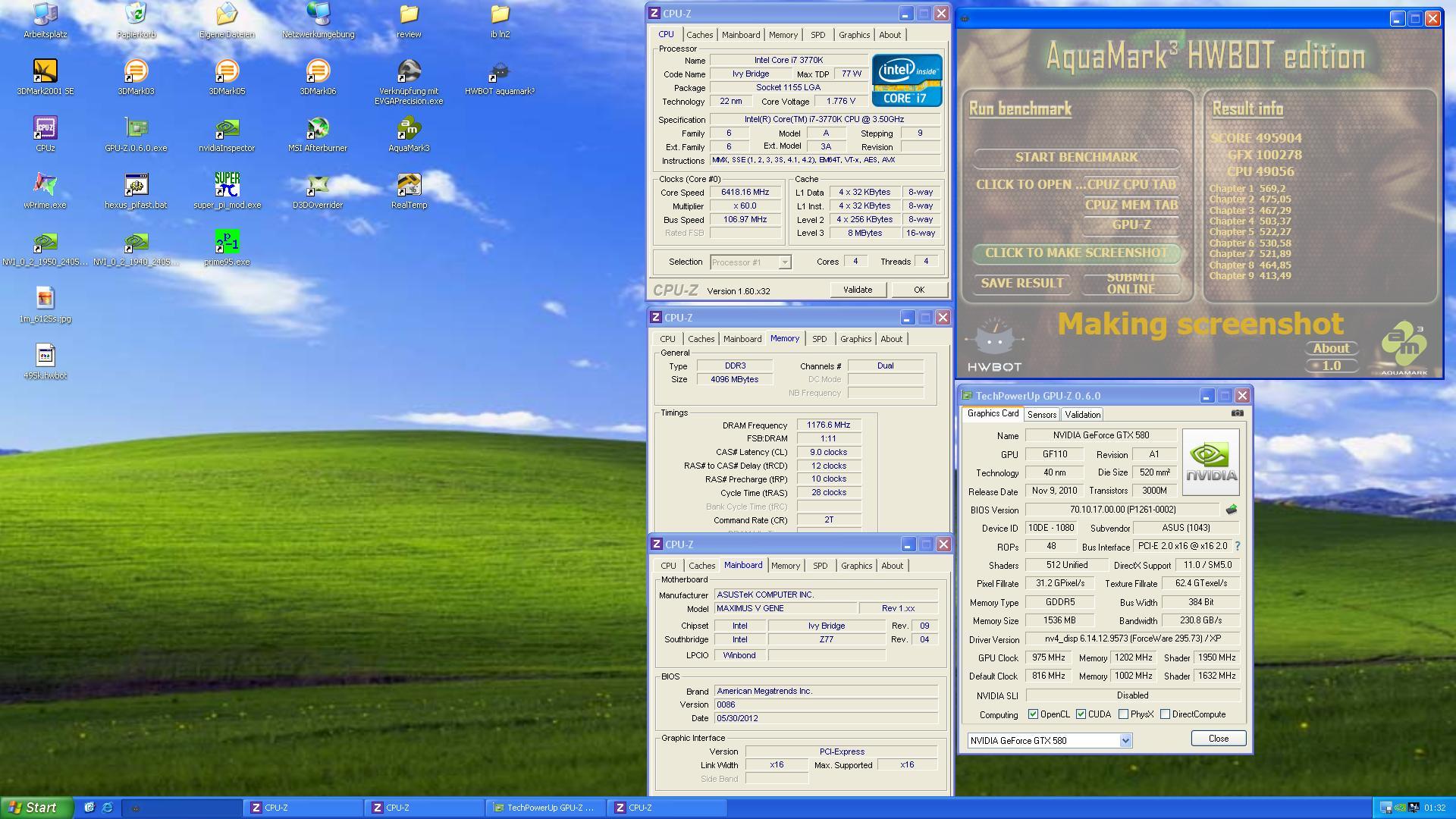This screenshot has height=819, width=1456.
Task: Open the Arbeitsplatz desktop icon
Action: [x=45, y=19]
